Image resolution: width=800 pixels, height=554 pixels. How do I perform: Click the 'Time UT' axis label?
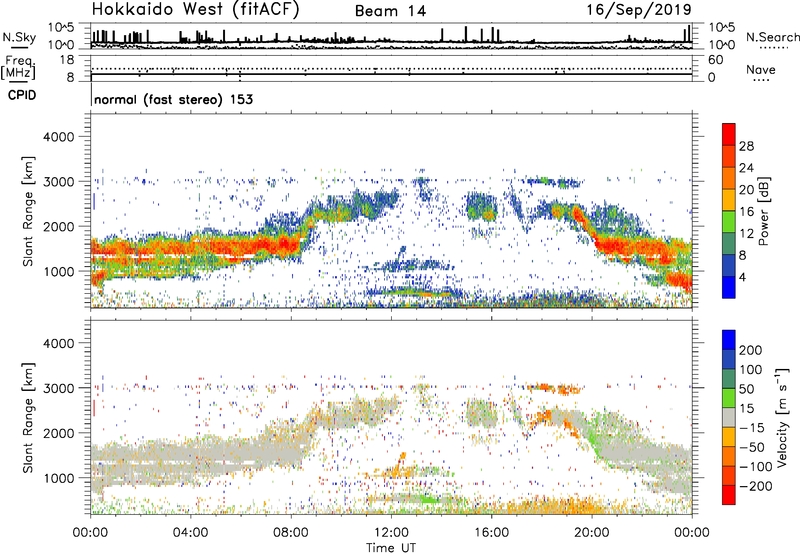click(391, 548)
